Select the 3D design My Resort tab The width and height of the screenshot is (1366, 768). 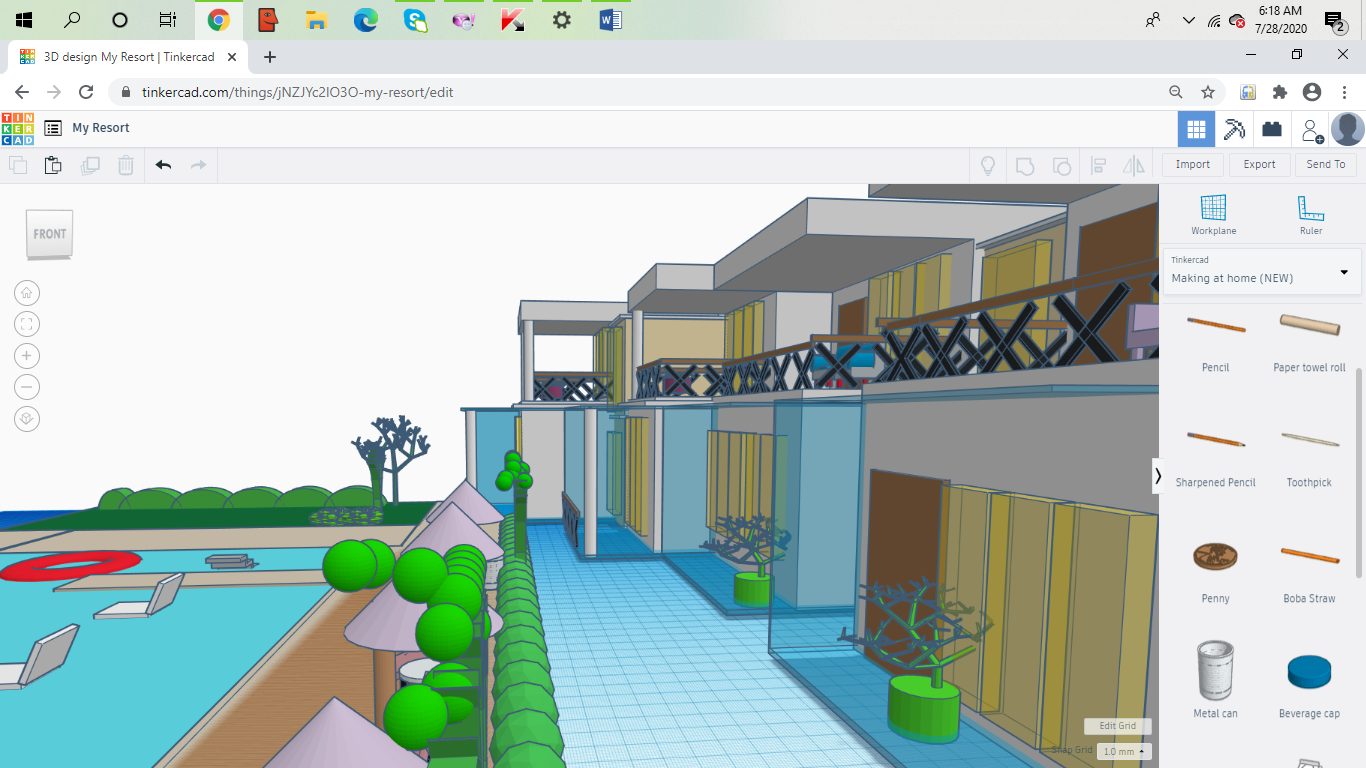coord(127,57)
